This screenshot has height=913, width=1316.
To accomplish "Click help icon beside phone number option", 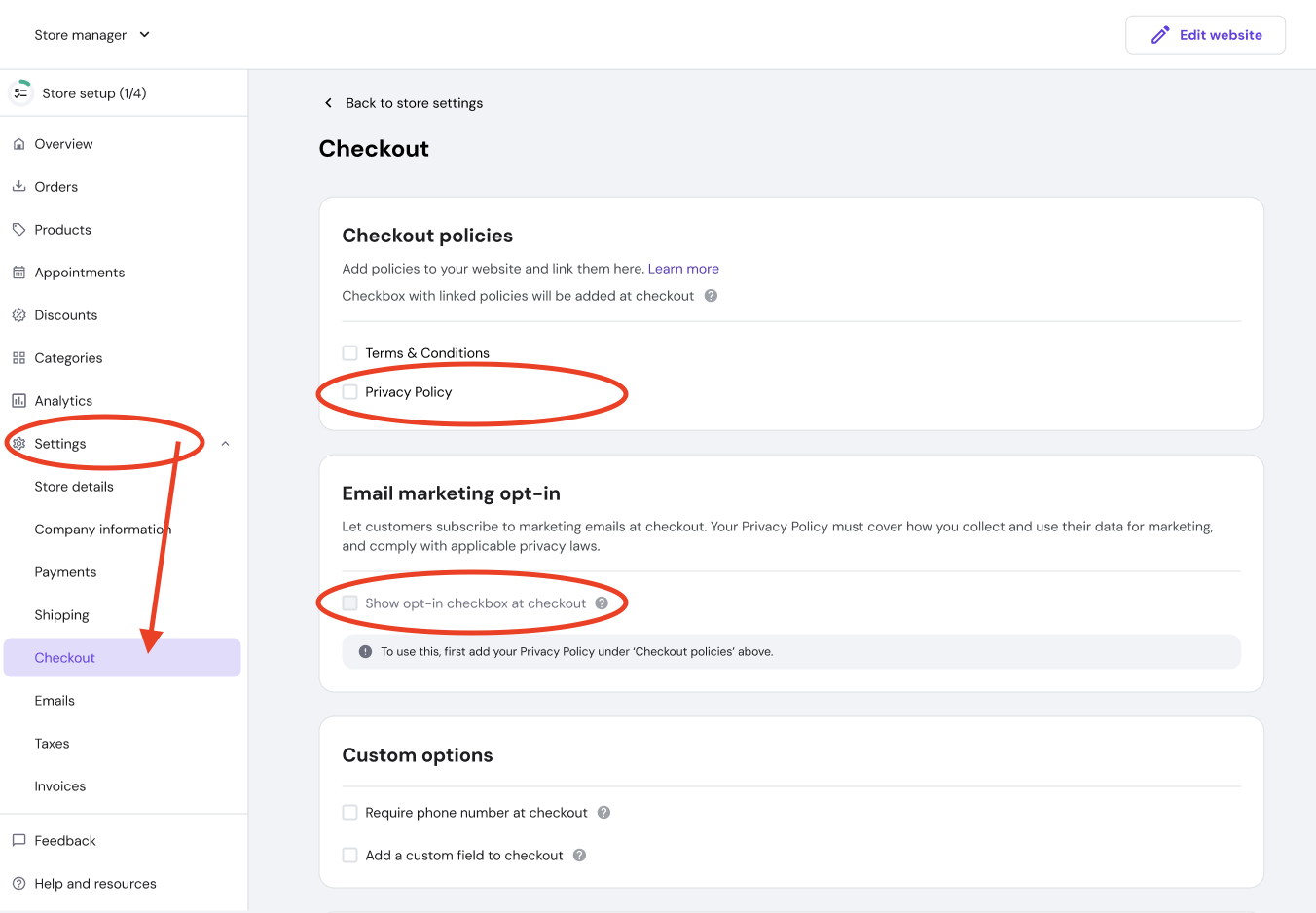I will pos(603,813).
